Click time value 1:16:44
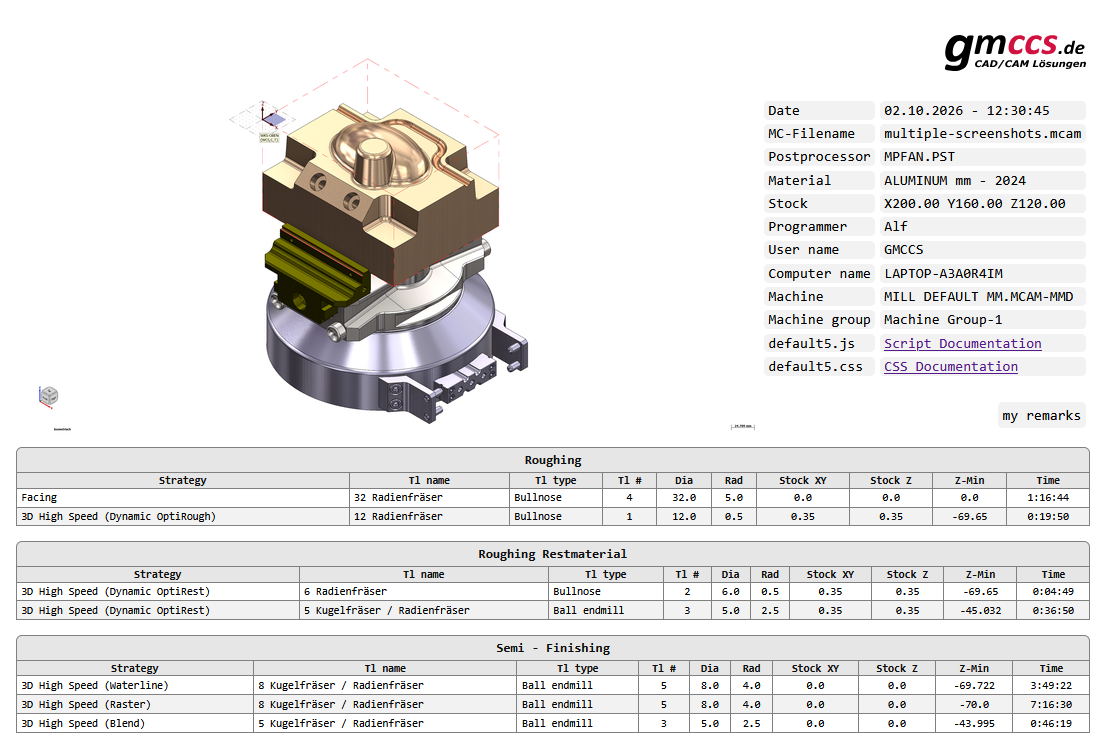 coord(1048,498)
